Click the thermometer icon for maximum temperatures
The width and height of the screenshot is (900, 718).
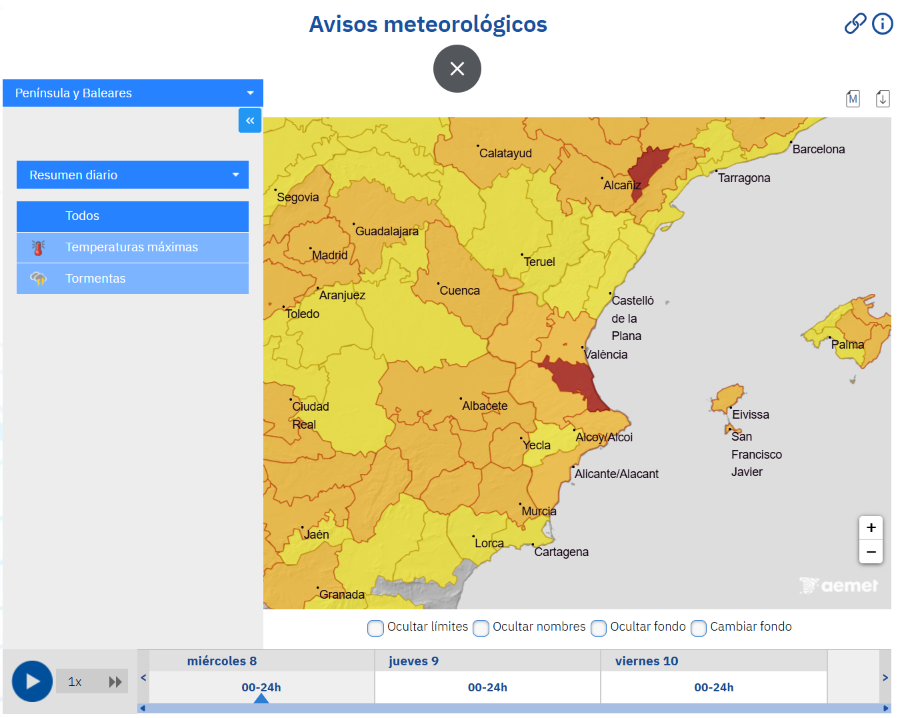tap(38, 247)
